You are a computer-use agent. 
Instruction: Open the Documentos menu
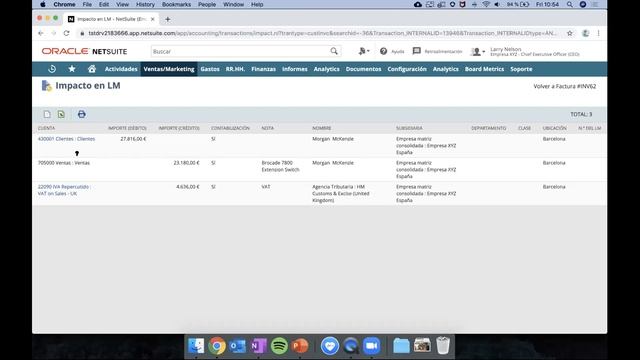coord(363,69)
